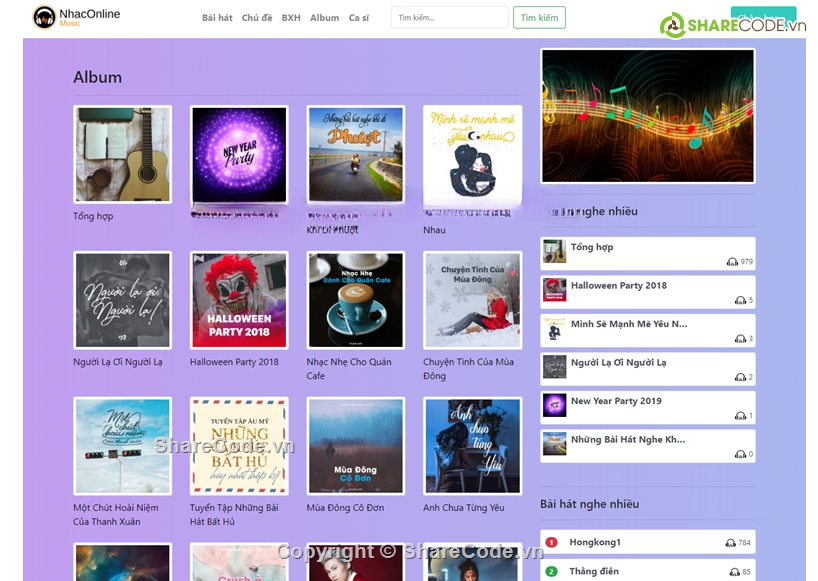Click headphone icon in sidebar Halloween Party 2018 row
The width and height of the screenshot is (818, 581).
point(740,300)
